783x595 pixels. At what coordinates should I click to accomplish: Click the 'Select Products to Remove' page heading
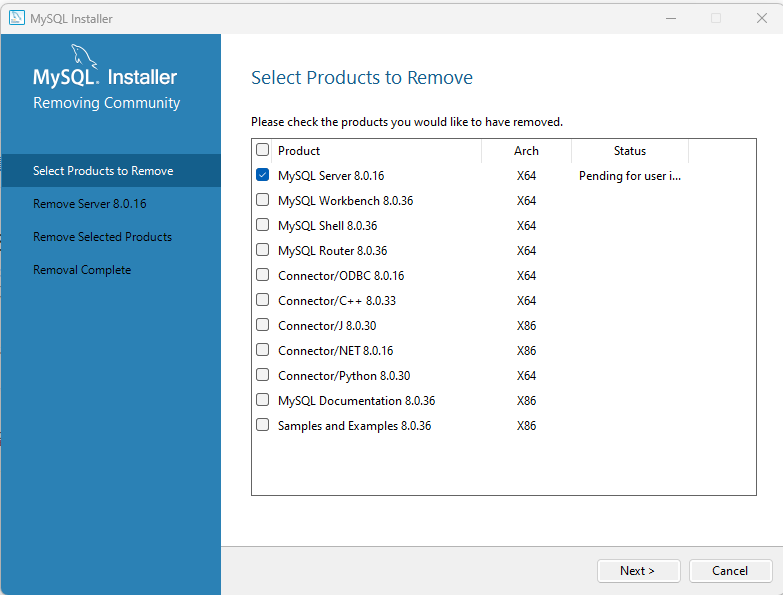click(x=362, y=77)
